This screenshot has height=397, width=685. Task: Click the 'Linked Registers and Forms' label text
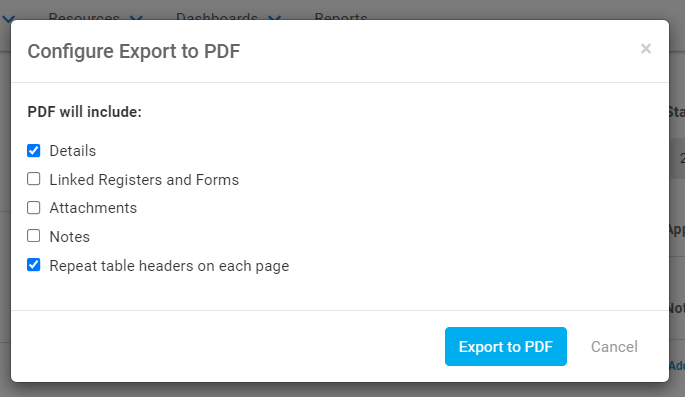tap(144, 180)
